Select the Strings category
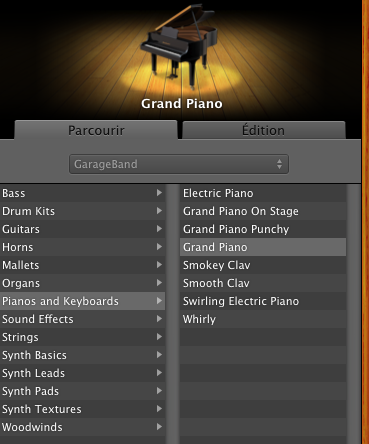Viewport: 369px width, 444px height. (x=82, y=337)
